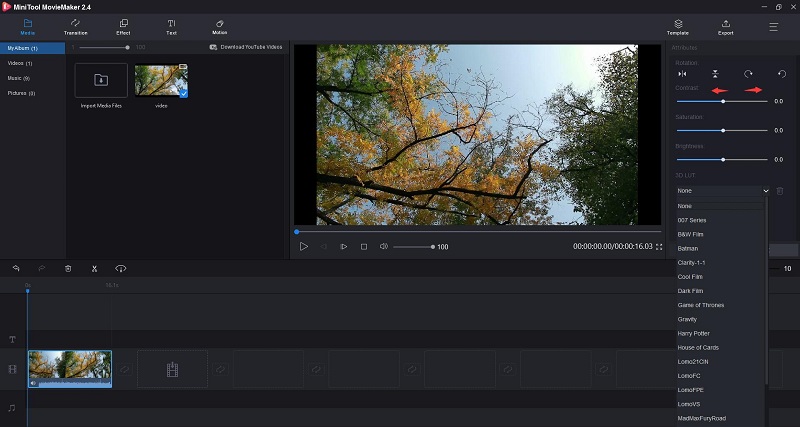Select Game of Thrones LUT option
Screen dimensions: 800x427
tap(701, 305)
